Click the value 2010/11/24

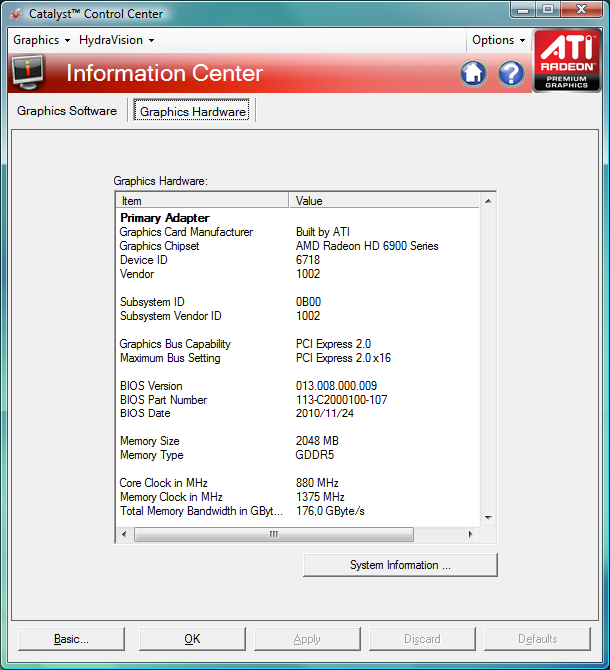325,413
